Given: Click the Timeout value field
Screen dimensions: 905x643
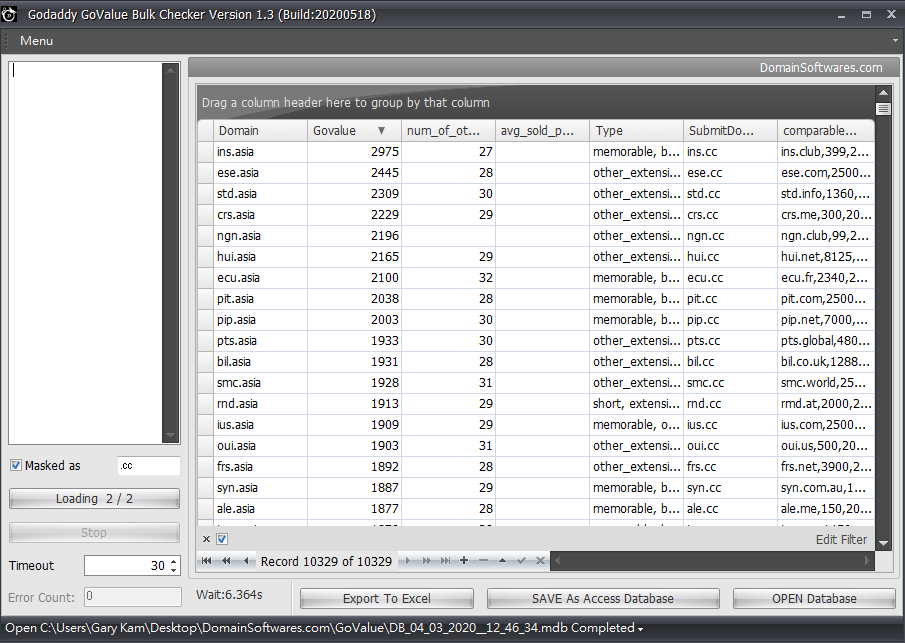Looking at the screenshot, I should 126,566.
